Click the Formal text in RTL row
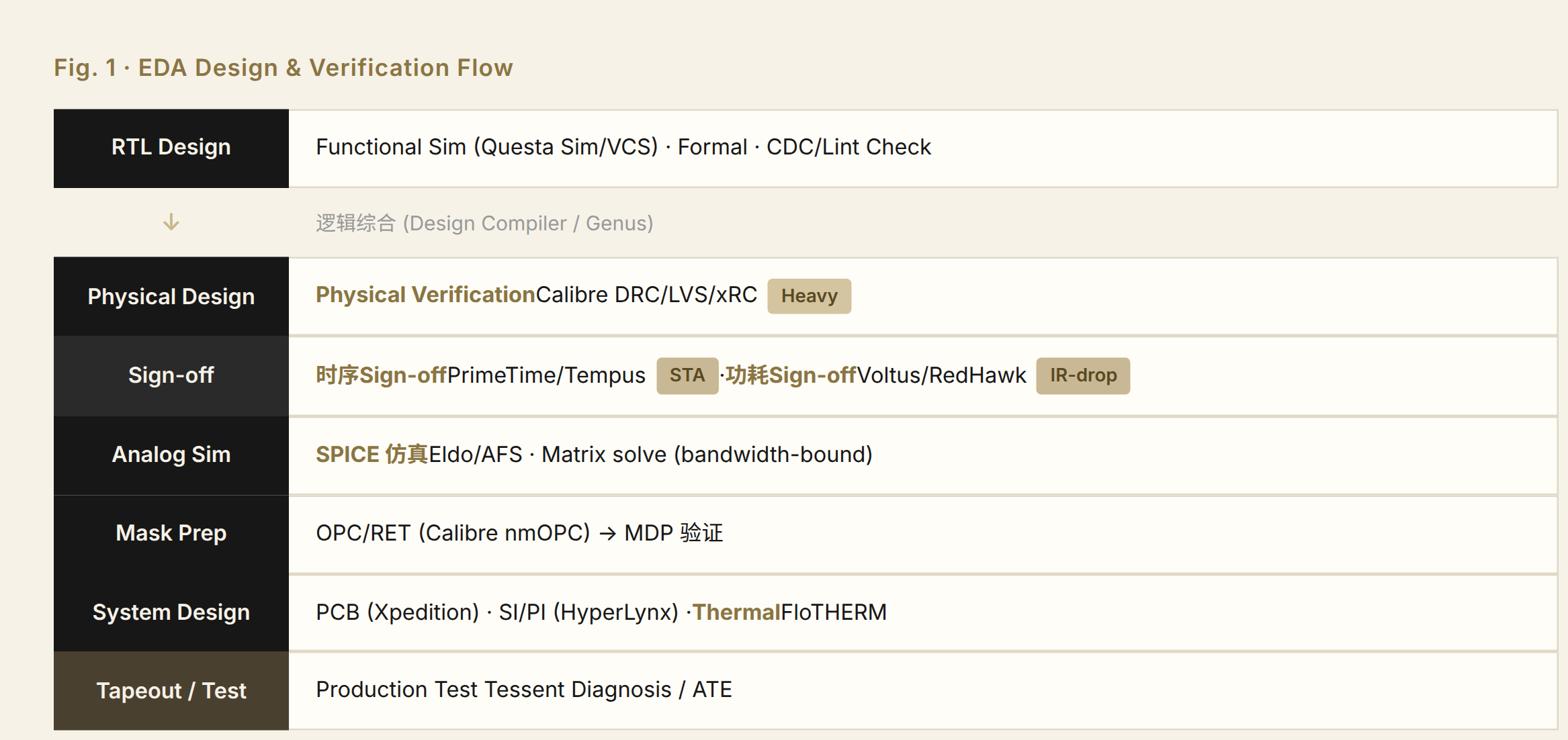The height and width of the screenshot is (740, 1568). 712,147
